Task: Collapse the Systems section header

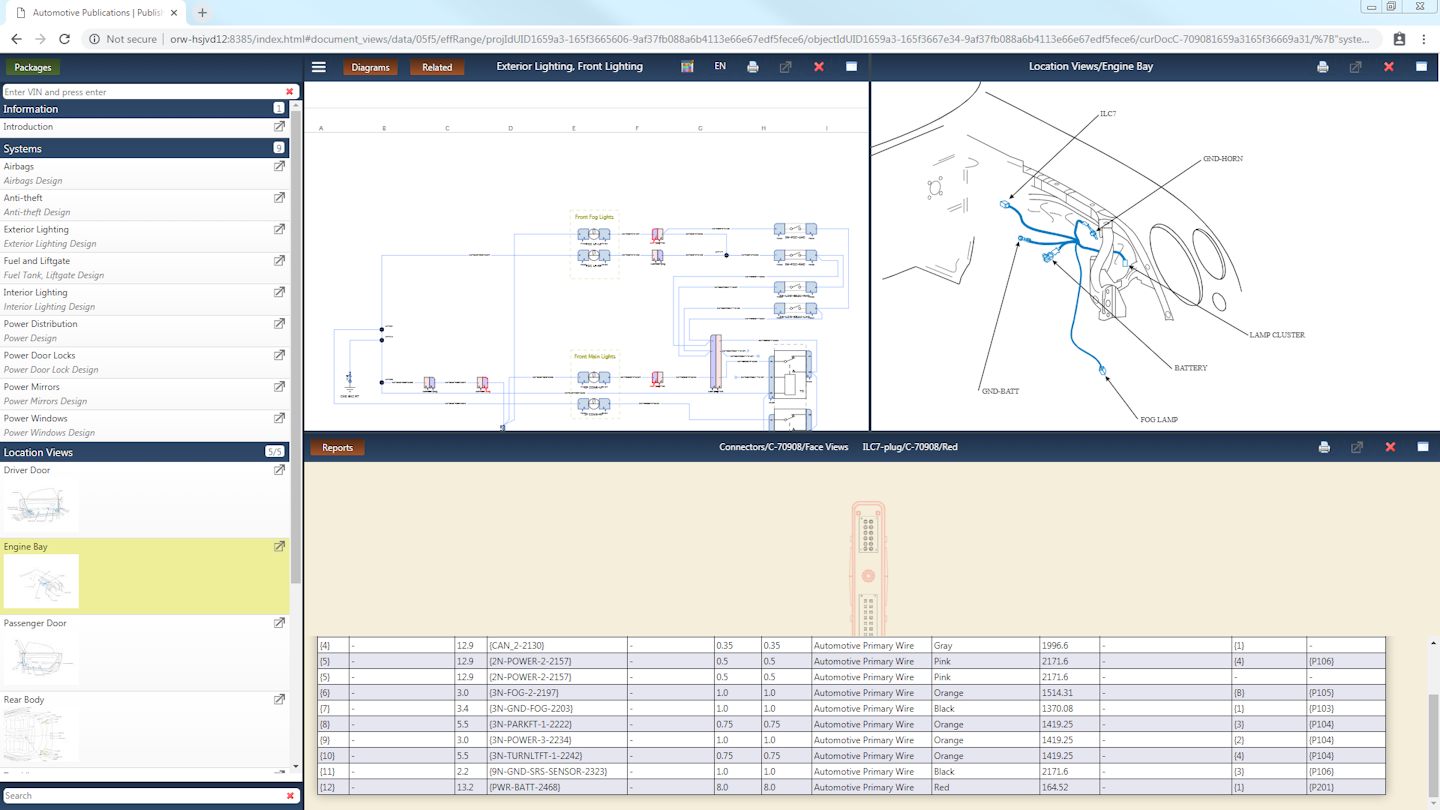Action: tap(145, 148)
